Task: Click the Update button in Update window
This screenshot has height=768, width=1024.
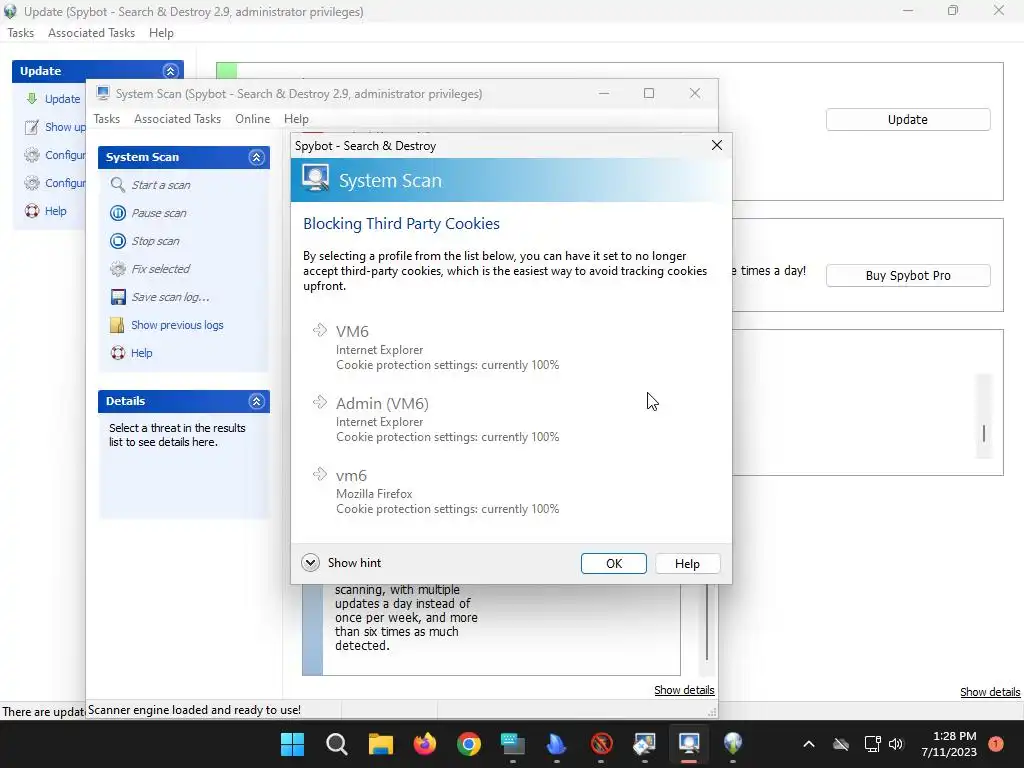Action: (908, 120)
